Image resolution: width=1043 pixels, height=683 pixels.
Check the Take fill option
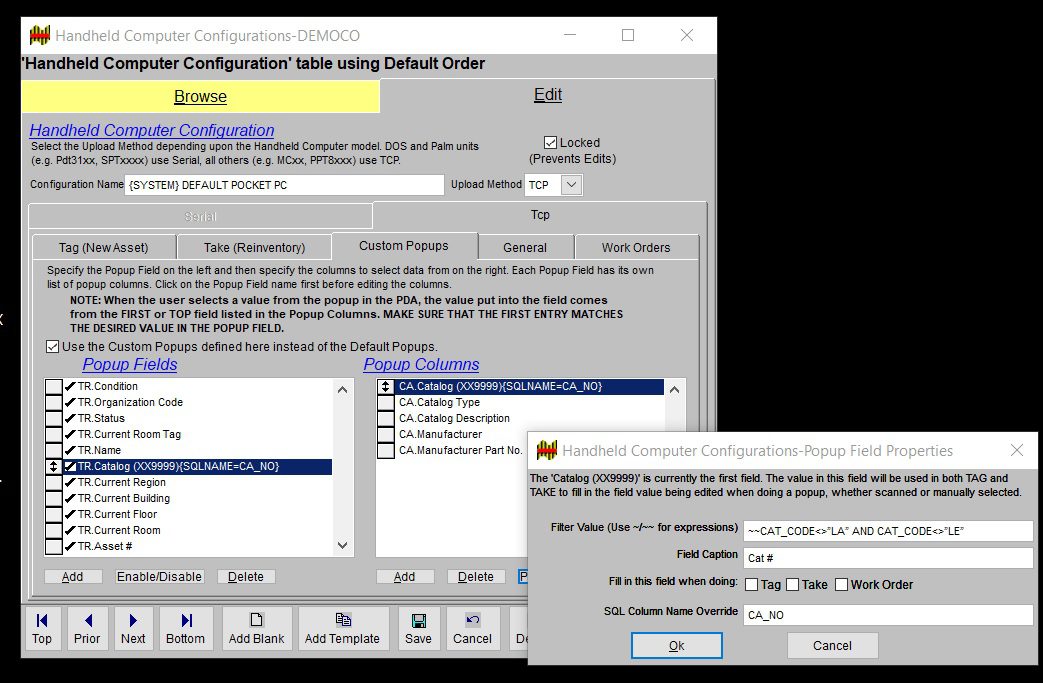(792, 585)
